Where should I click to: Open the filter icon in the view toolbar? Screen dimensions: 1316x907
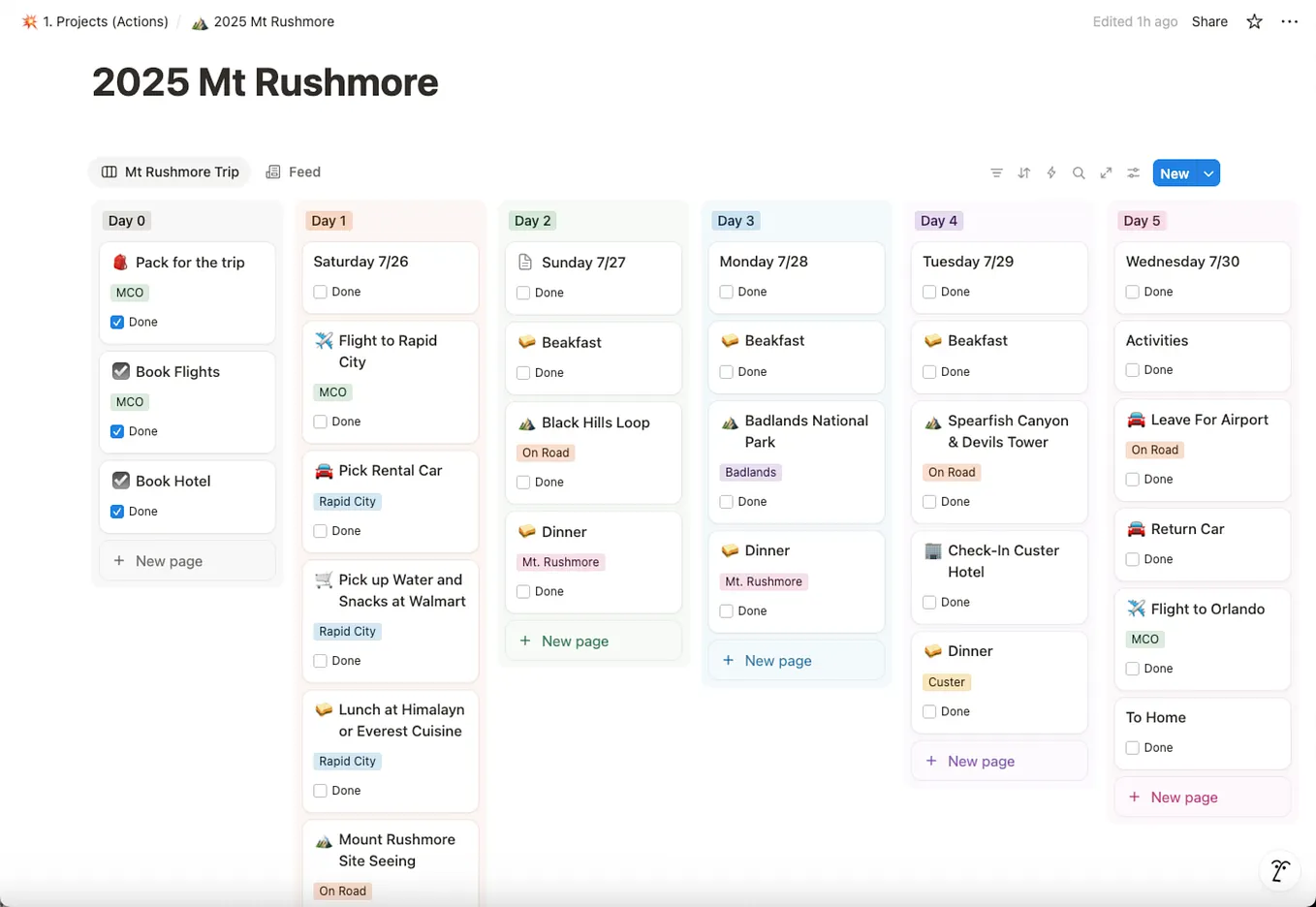(x=996, y=172)
